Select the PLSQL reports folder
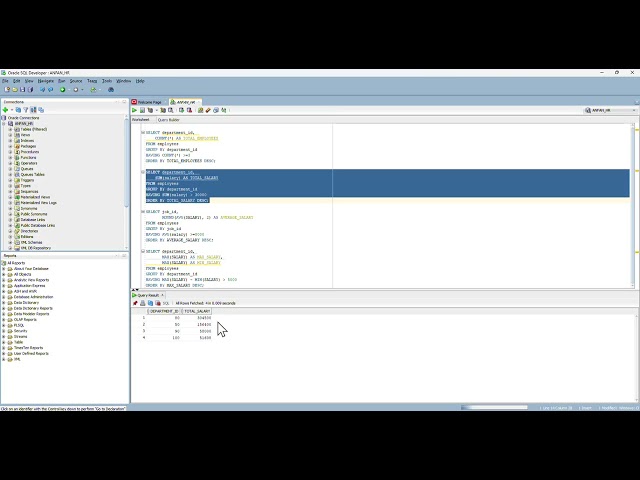Image resolution: width=640 pixels, height=480 pixels. click(19, 326)
